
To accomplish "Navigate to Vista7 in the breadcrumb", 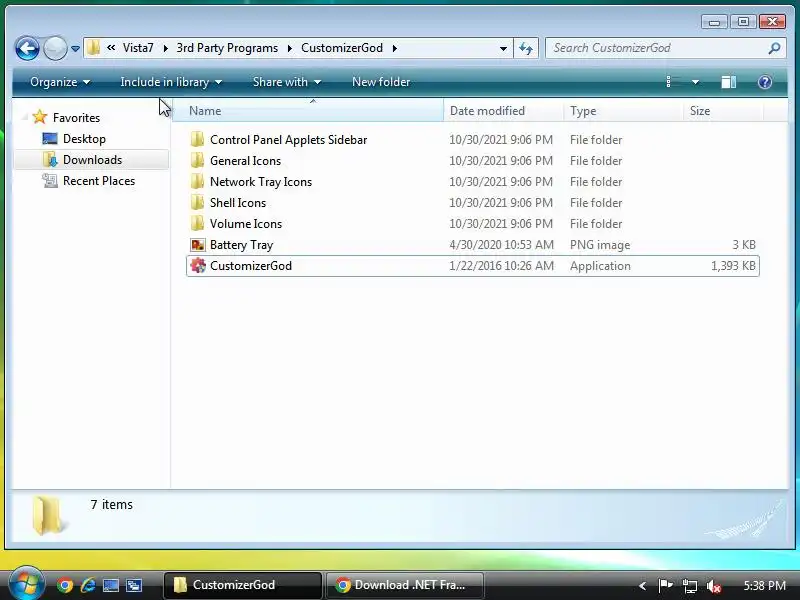I will pyautogui.click(x=138, y=48).
